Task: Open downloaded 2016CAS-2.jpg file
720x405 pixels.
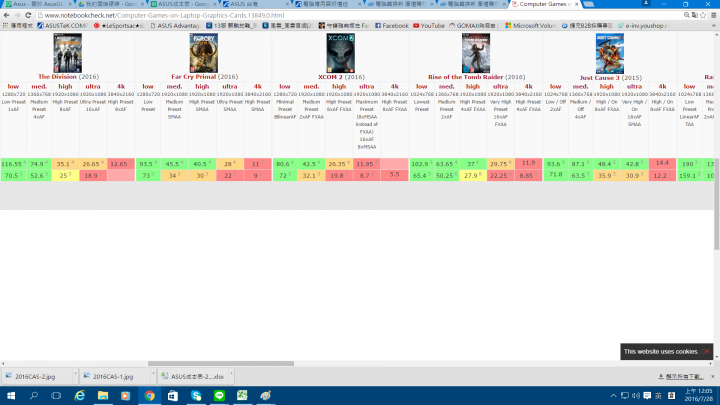Action: [x=35, y=376]
